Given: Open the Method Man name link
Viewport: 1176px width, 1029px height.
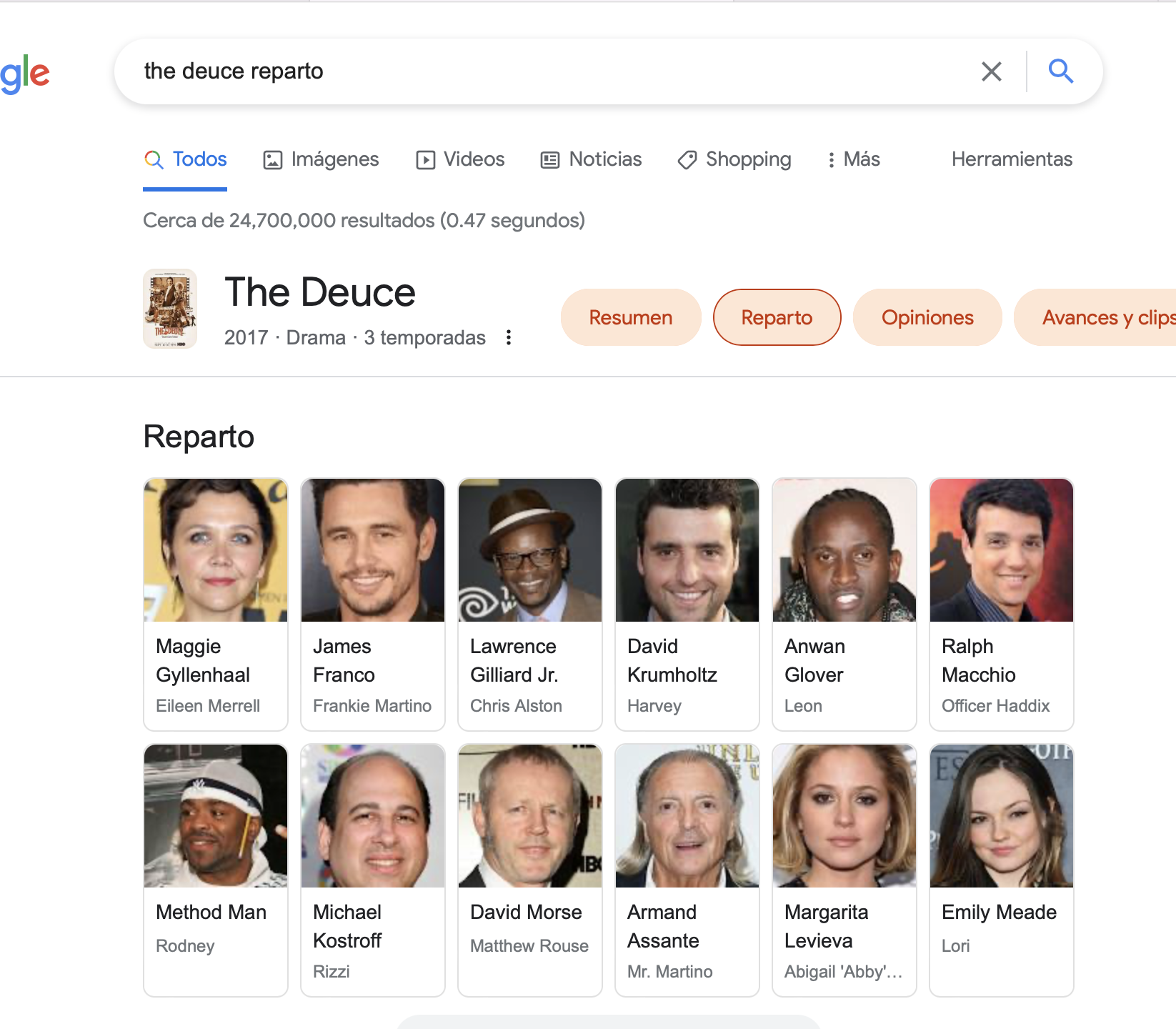Looking at the screenshot, I should (x=211, y=912).
